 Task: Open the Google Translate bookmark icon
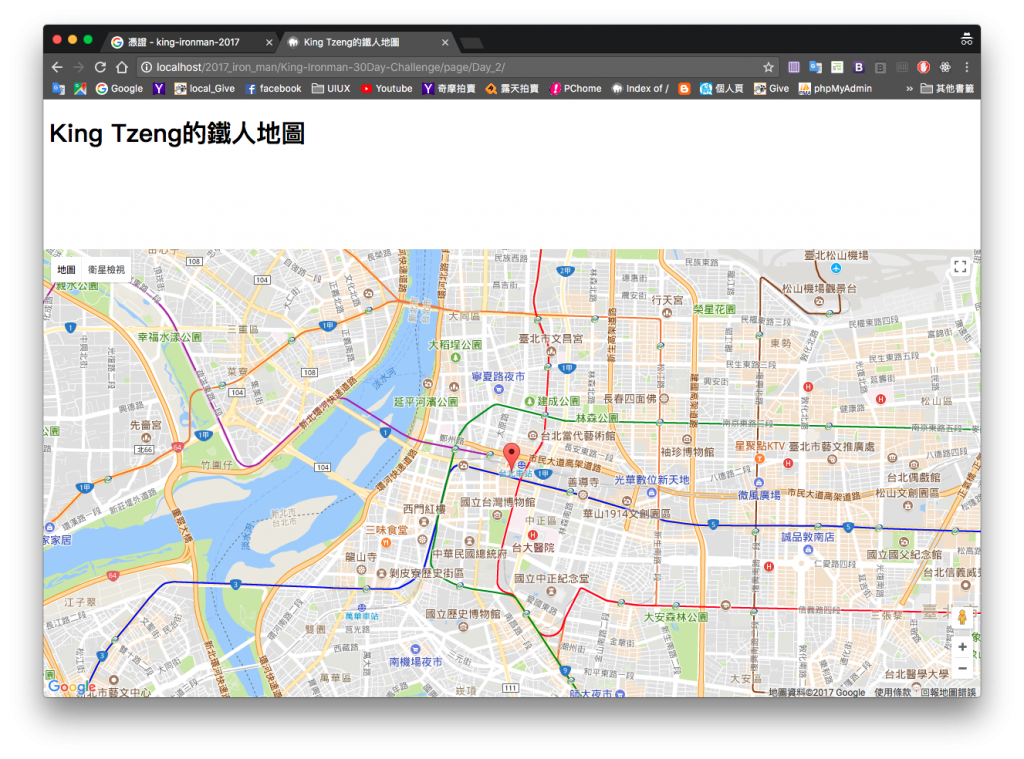[59, 89]
